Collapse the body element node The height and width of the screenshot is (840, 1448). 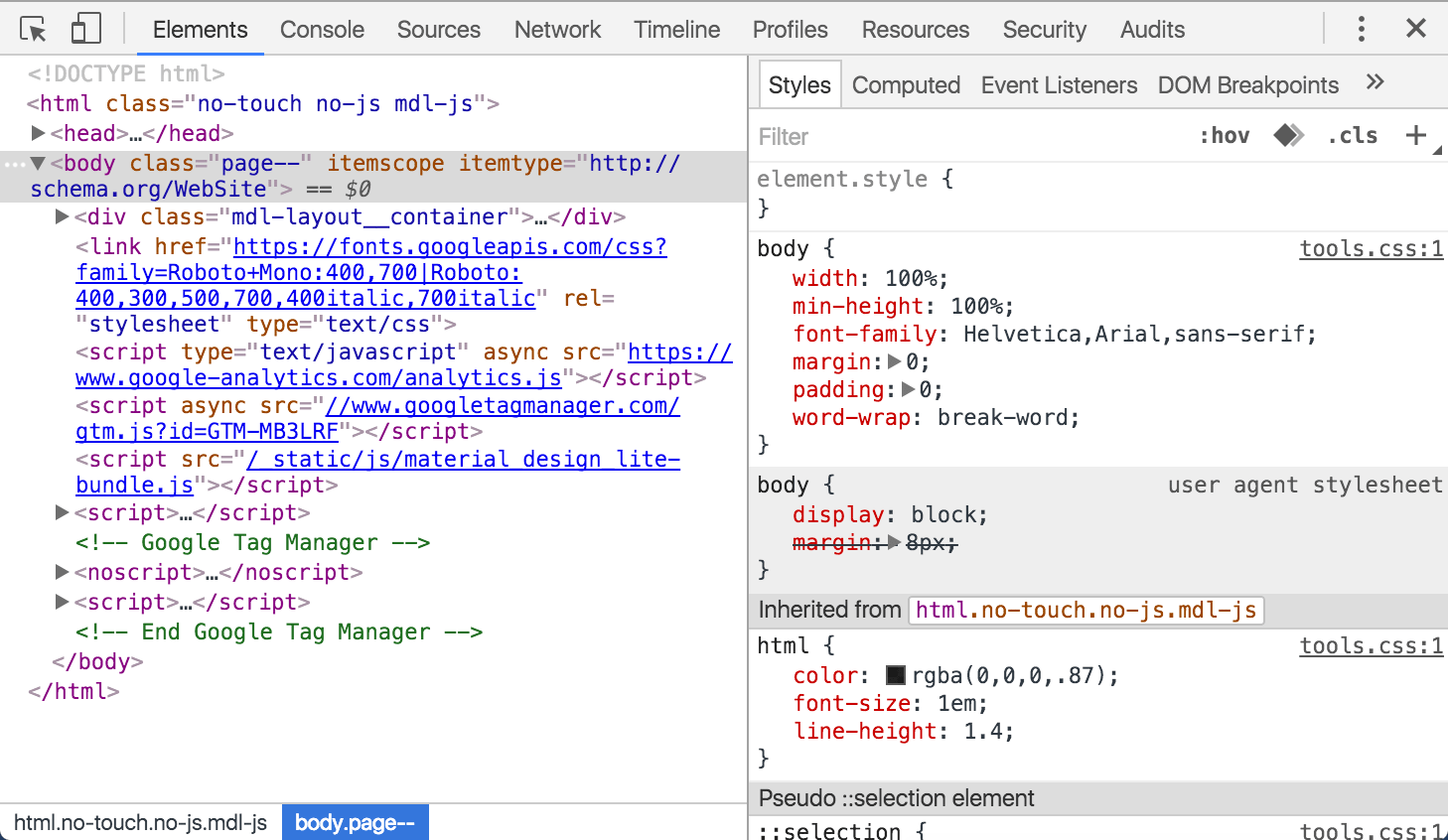click(38, 163)
